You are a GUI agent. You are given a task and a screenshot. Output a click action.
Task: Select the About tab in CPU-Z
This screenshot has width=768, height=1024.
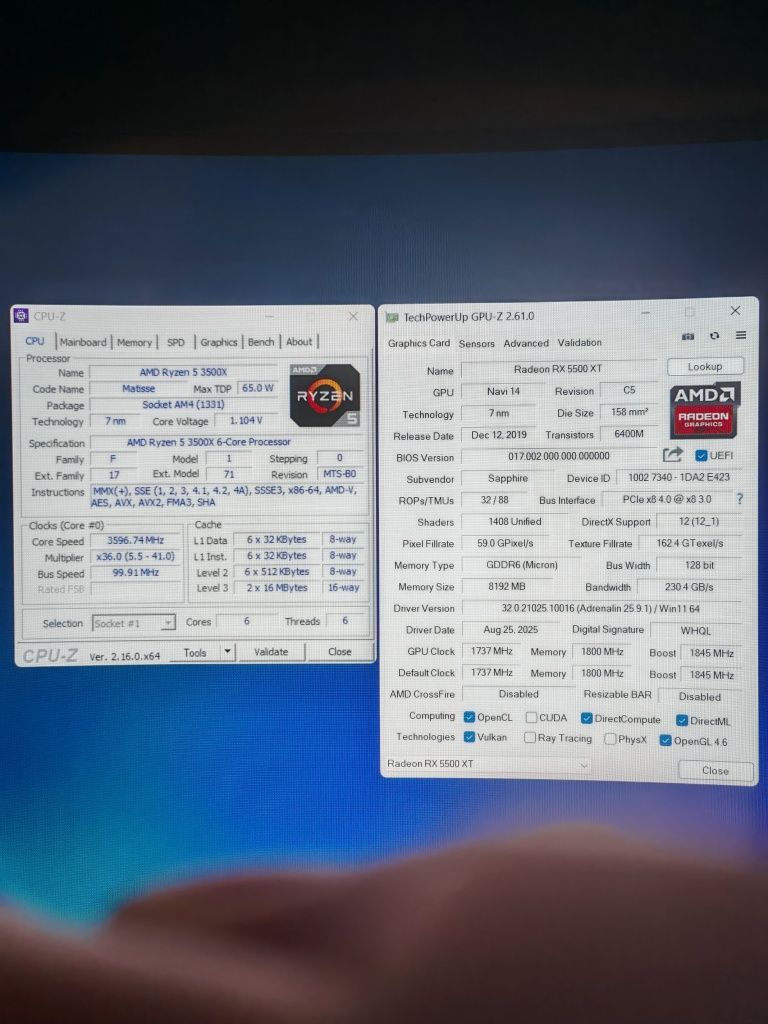[299, 342]
